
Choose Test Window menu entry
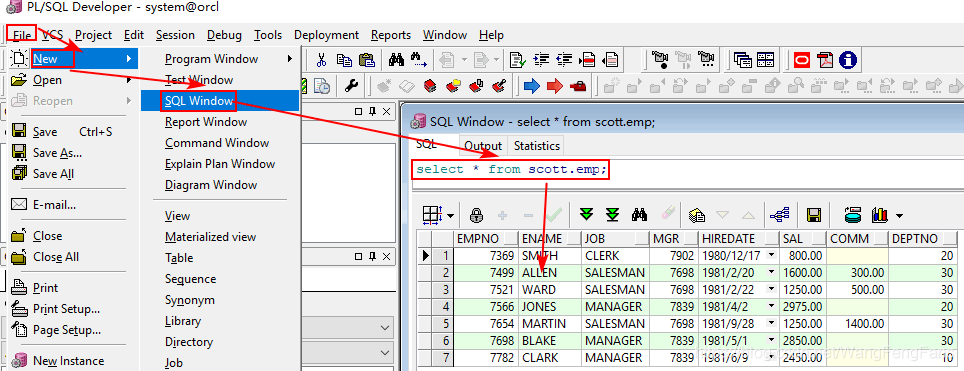[220, 80]
